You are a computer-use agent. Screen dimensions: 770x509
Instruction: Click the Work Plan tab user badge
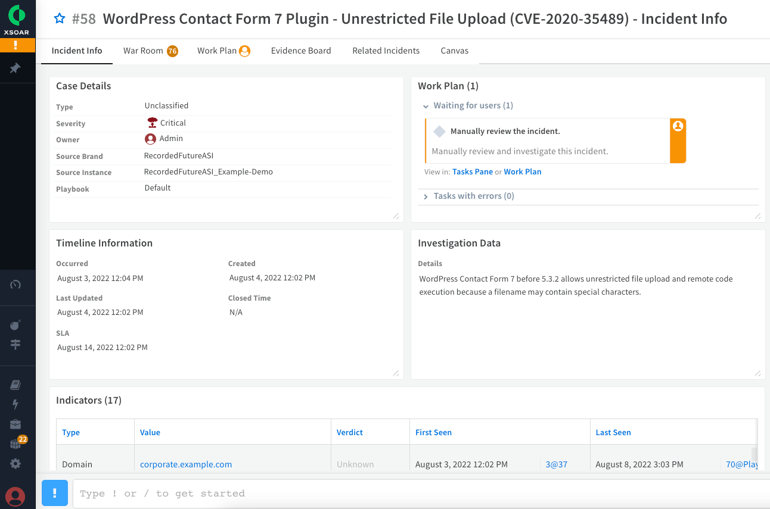245,51
